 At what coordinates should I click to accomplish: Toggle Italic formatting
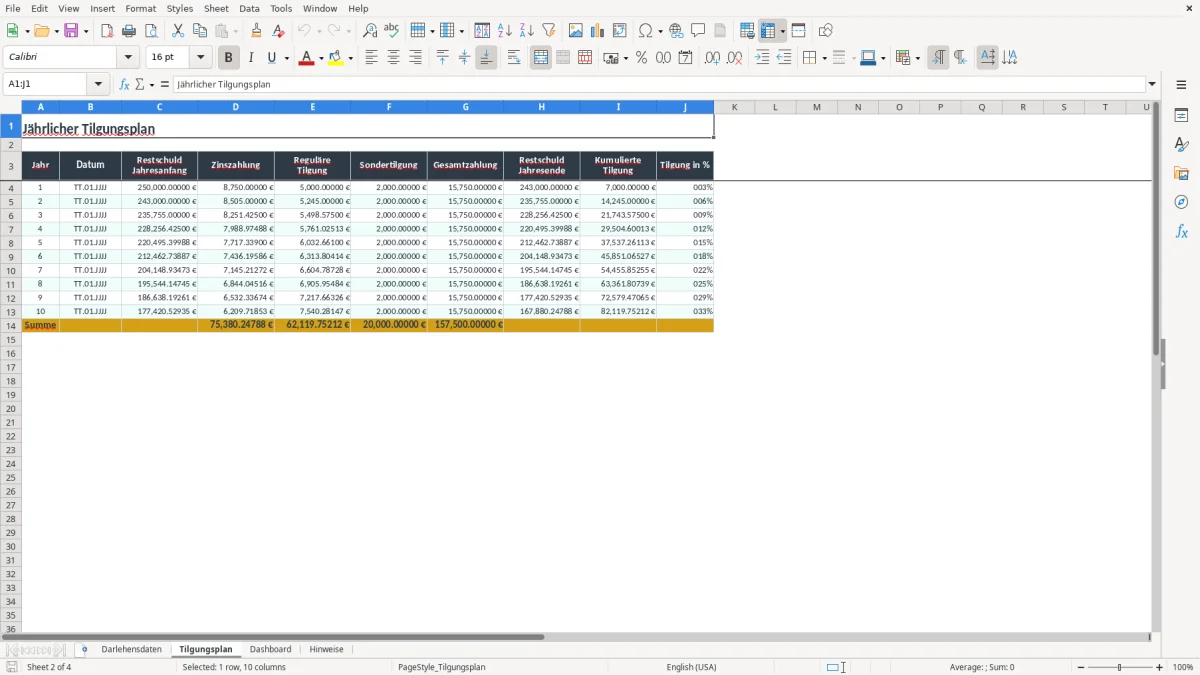(x=251, y=58)
